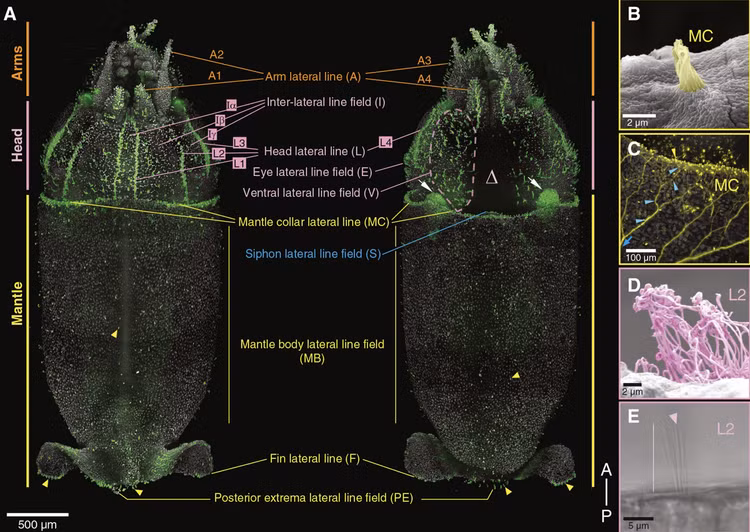The width and height of the screenshot is (750, 532).
Task: Click the 'MC' label in panel C
Action: [726, 185]
